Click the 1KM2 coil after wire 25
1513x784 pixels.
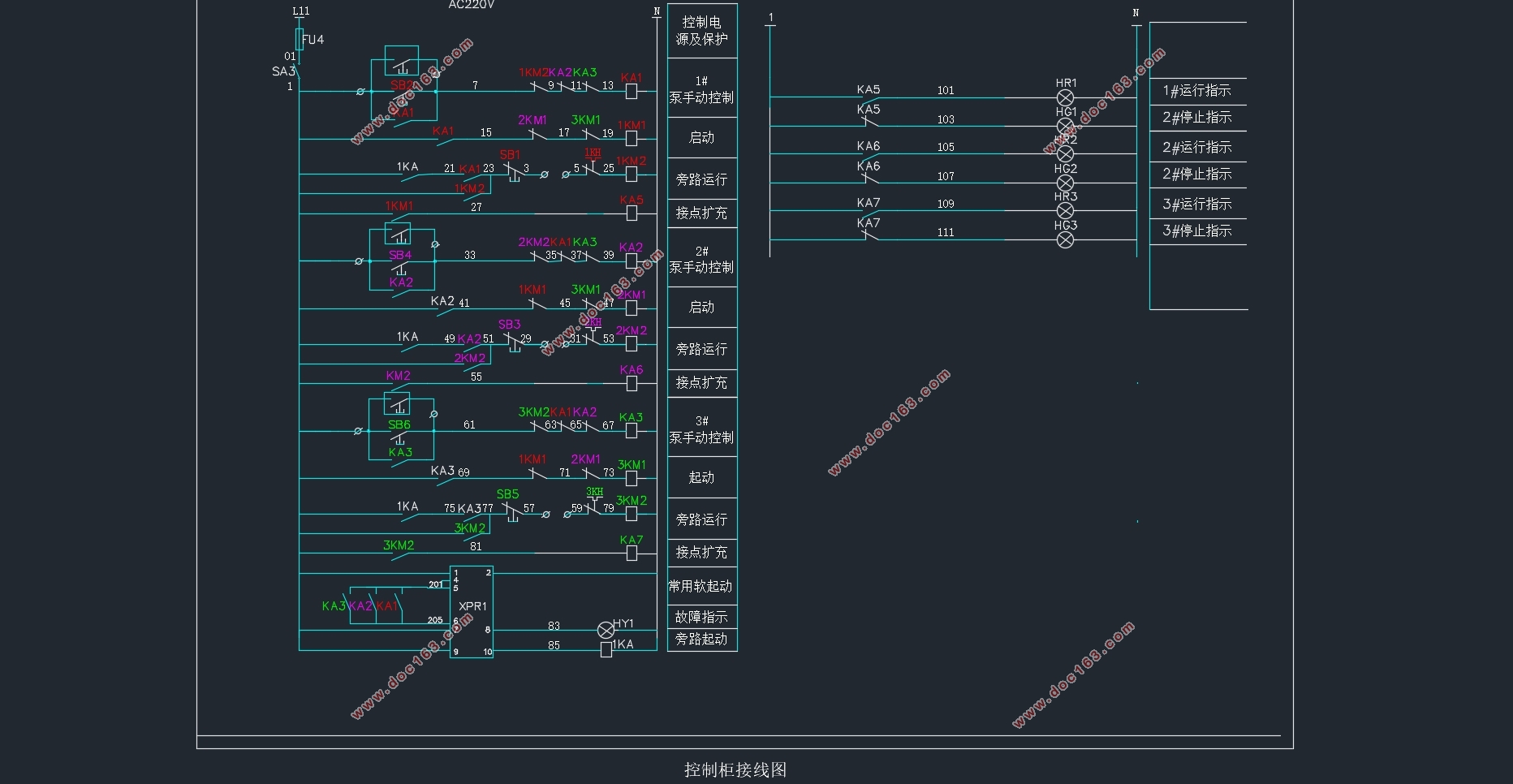pos(631,174)
